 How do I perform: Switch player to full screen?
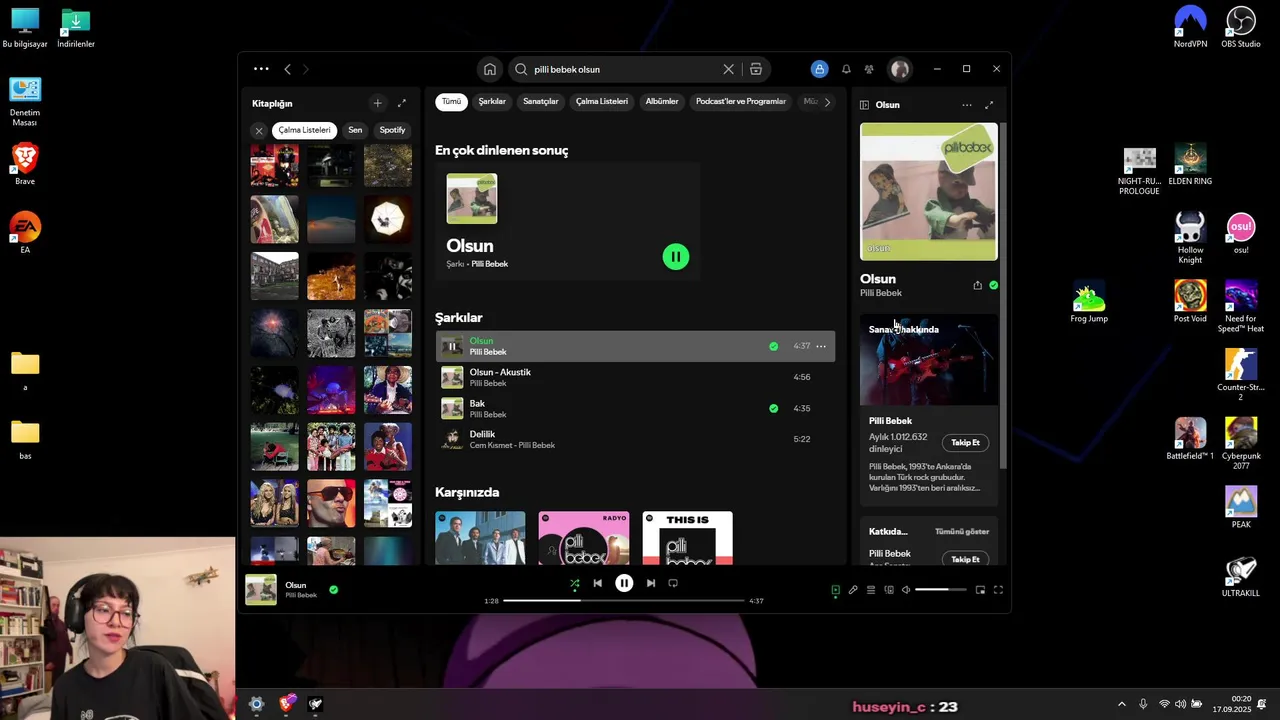point(998,590)
